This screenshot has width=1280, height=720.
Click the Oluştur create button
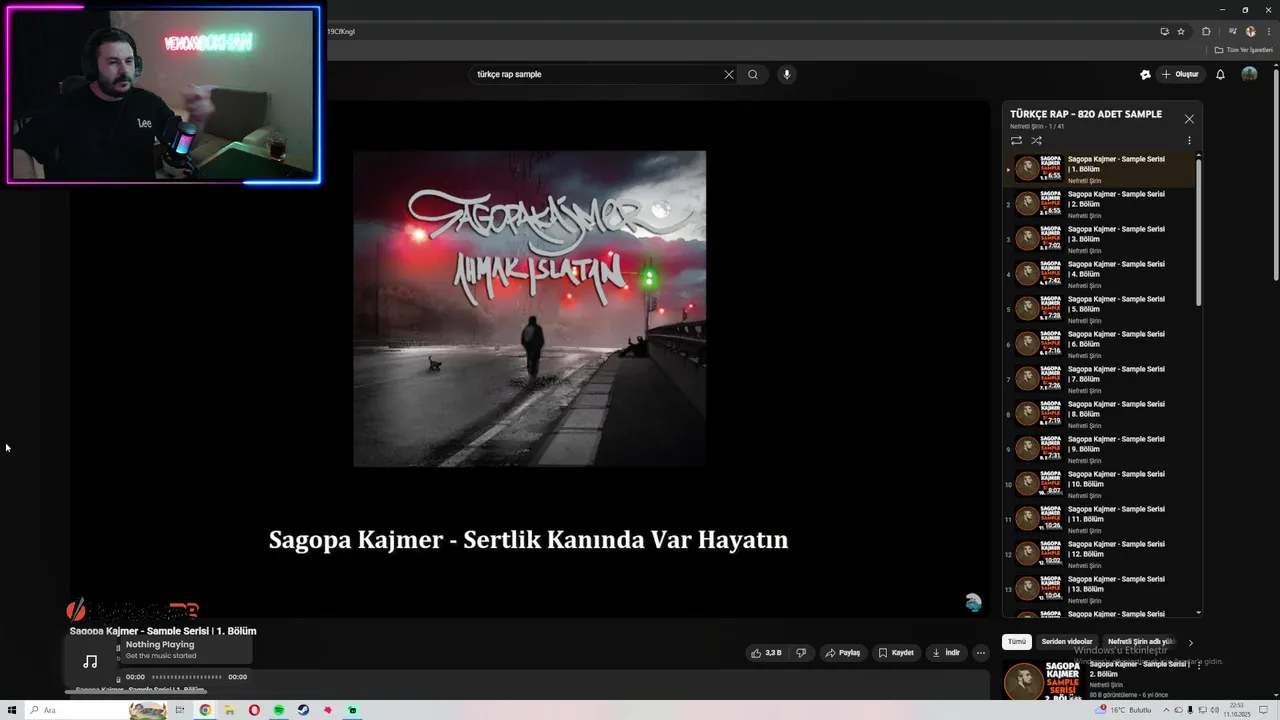[x=1180, y=74]
